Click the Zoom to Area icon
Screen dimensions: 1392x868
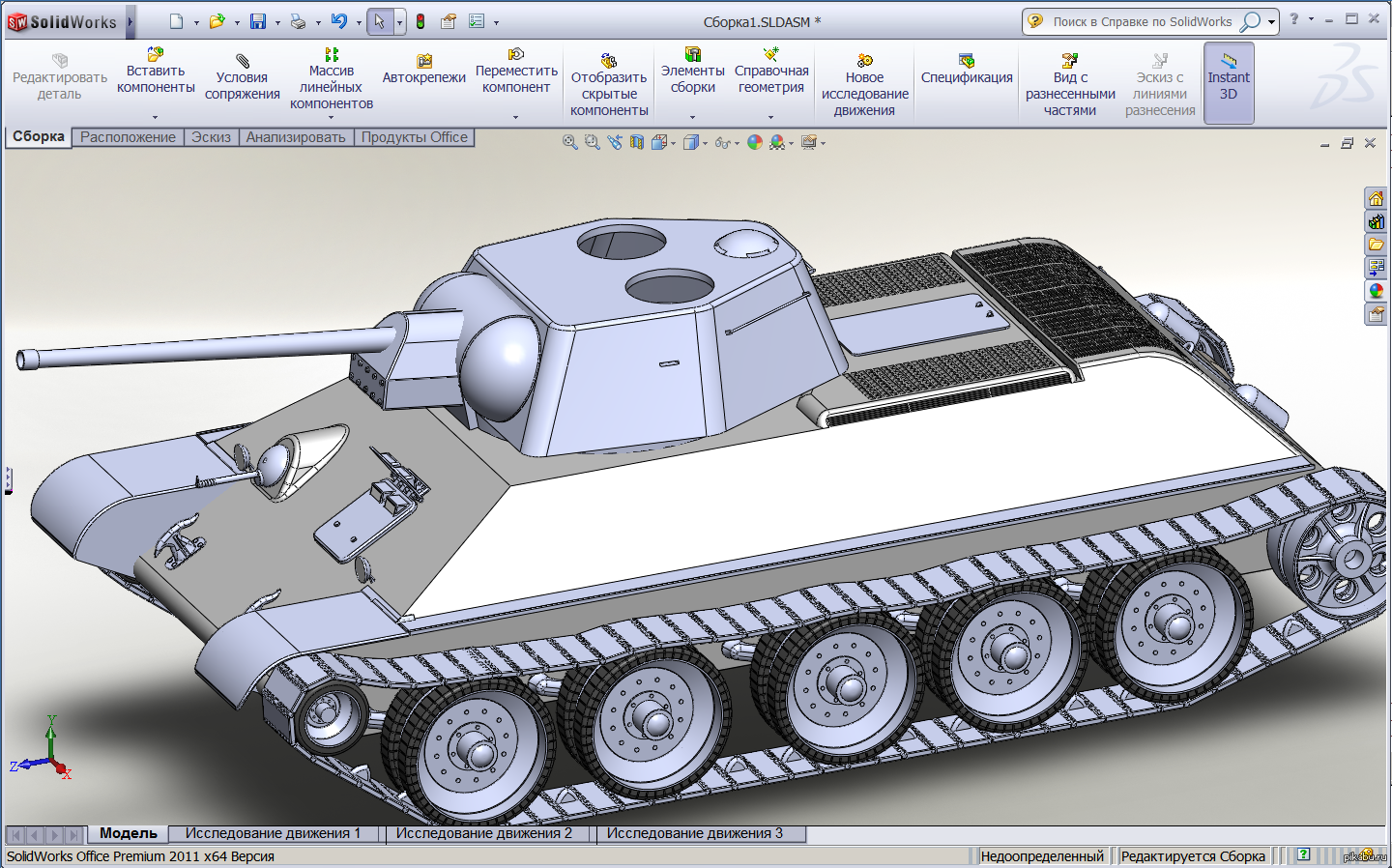click(x=593, y=142)
